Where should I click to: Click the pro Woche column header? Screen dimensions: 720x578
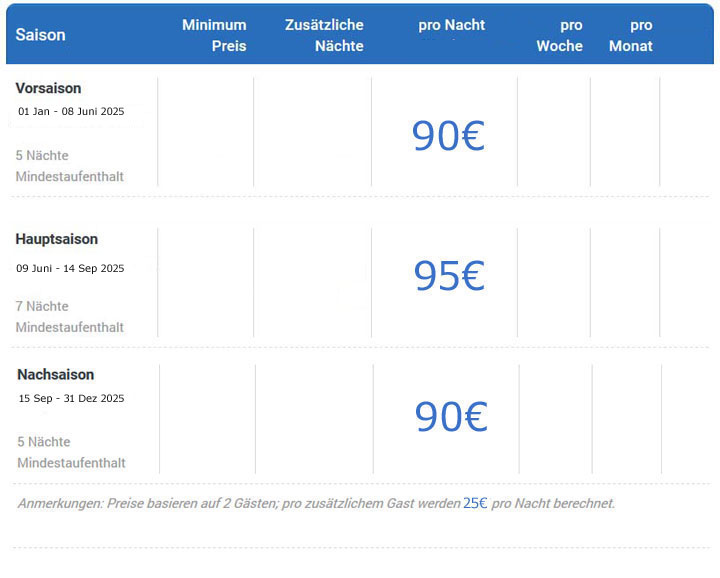point(560,35)
